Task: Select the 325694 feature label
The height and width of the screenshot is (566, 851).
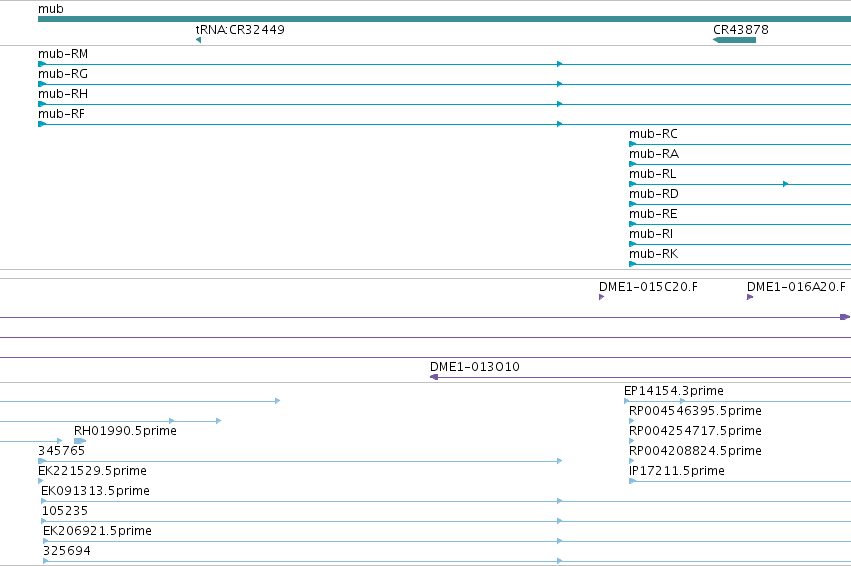Action: [67, 551]
